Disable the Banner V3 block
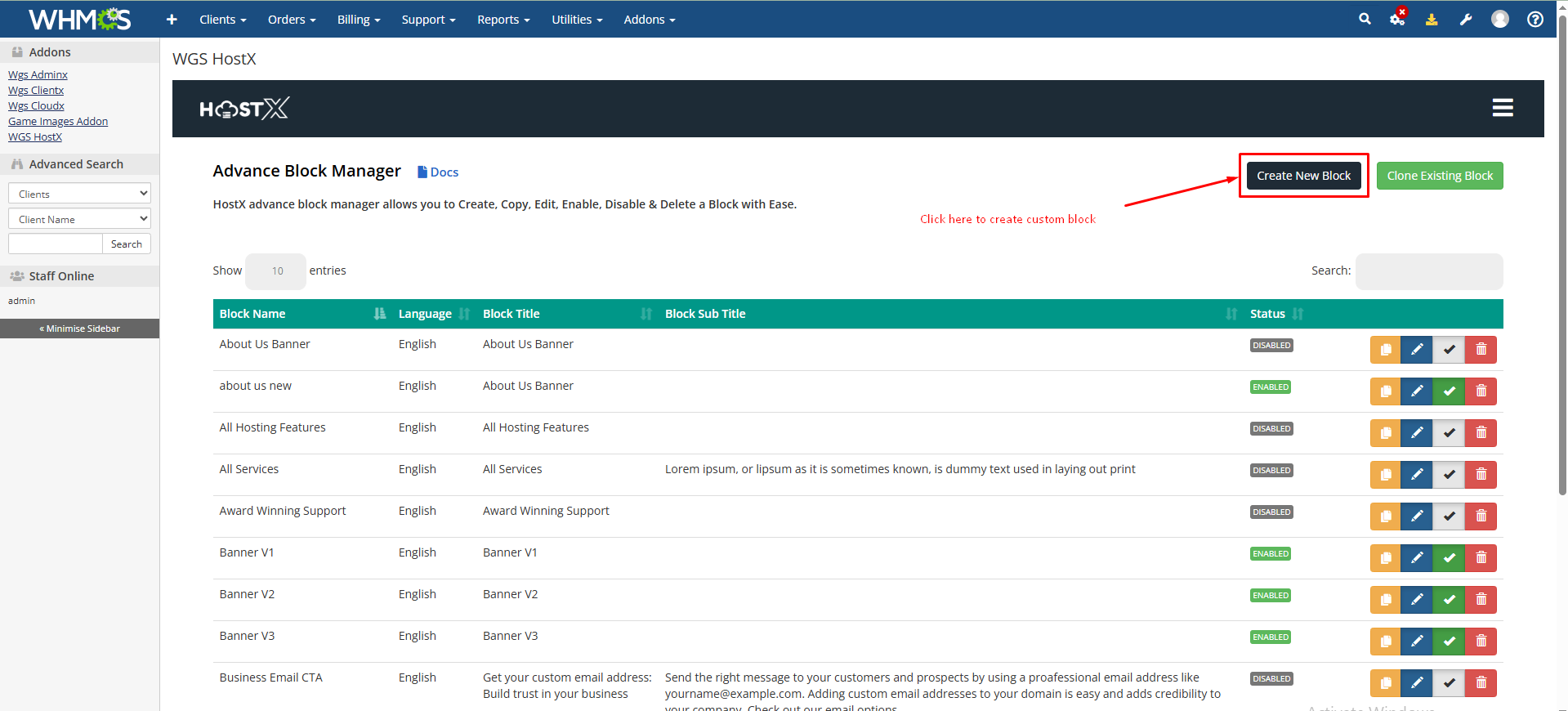This screenshot has height=711, width=1568. (x=1449, y=642)
